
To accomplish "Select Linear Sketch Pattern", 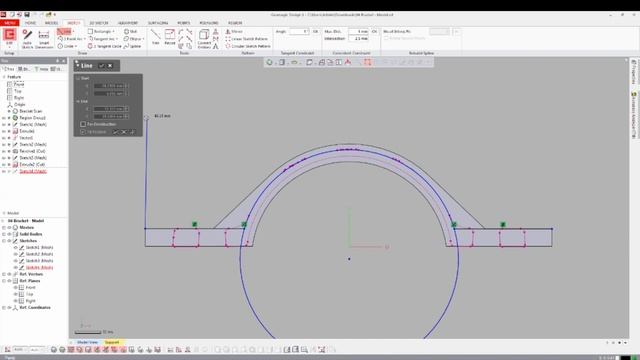I will 247,39.
